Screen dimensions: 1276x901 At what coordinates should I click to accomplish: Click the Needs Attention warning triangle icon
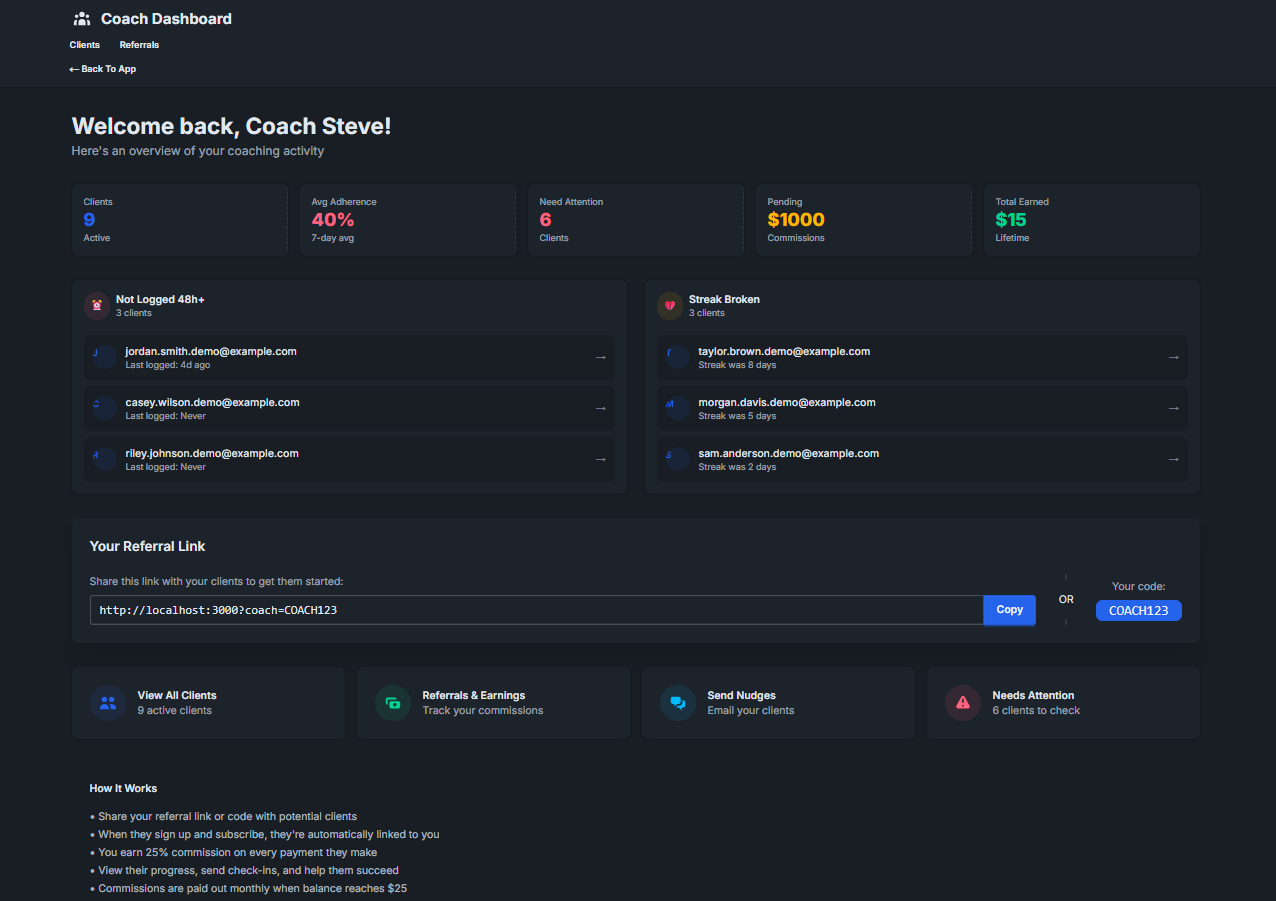(963, 703)
